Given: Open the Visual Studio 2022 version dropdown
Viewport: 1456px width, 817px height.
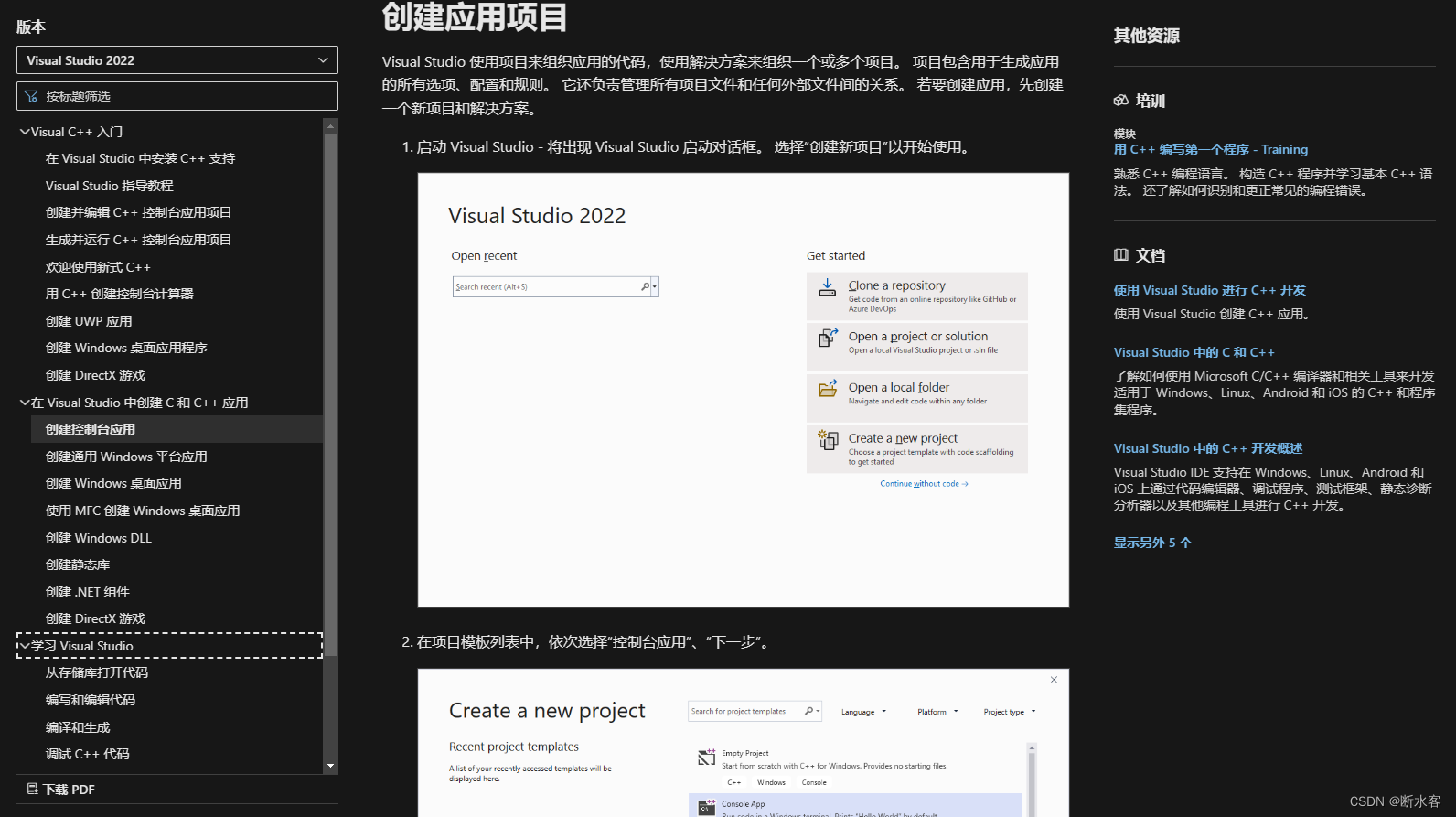Looking at the screenshot, I should [177, 60].
